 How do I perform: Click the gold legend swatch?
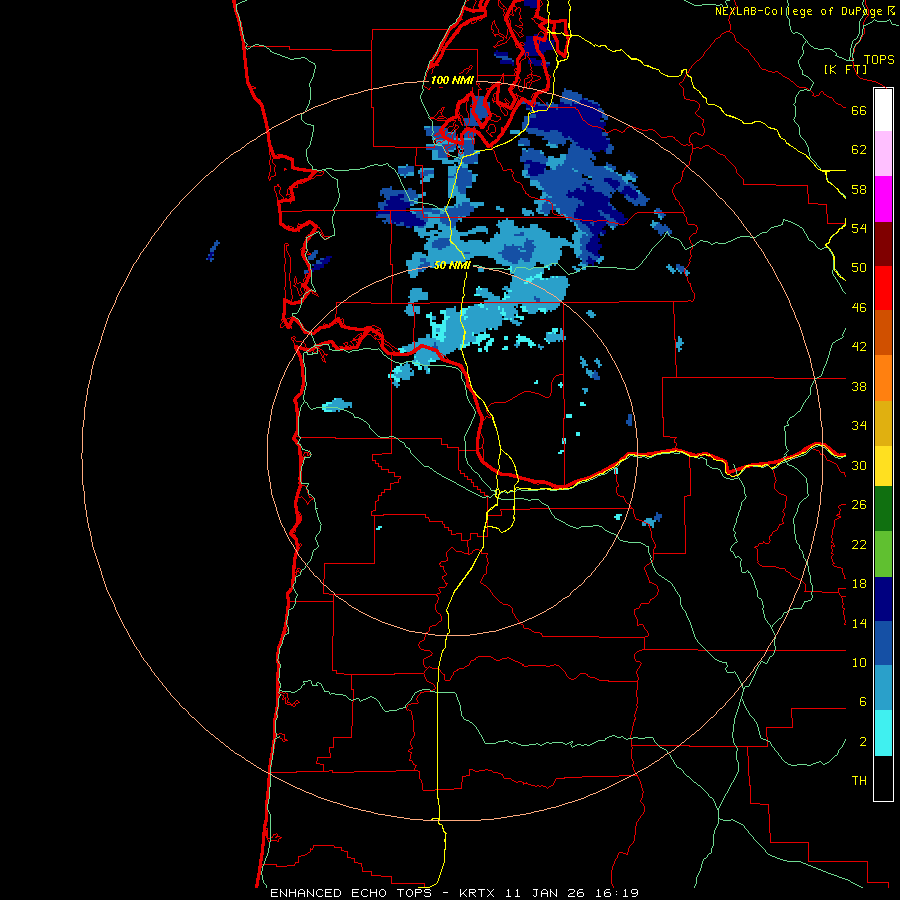pos(883,423)
